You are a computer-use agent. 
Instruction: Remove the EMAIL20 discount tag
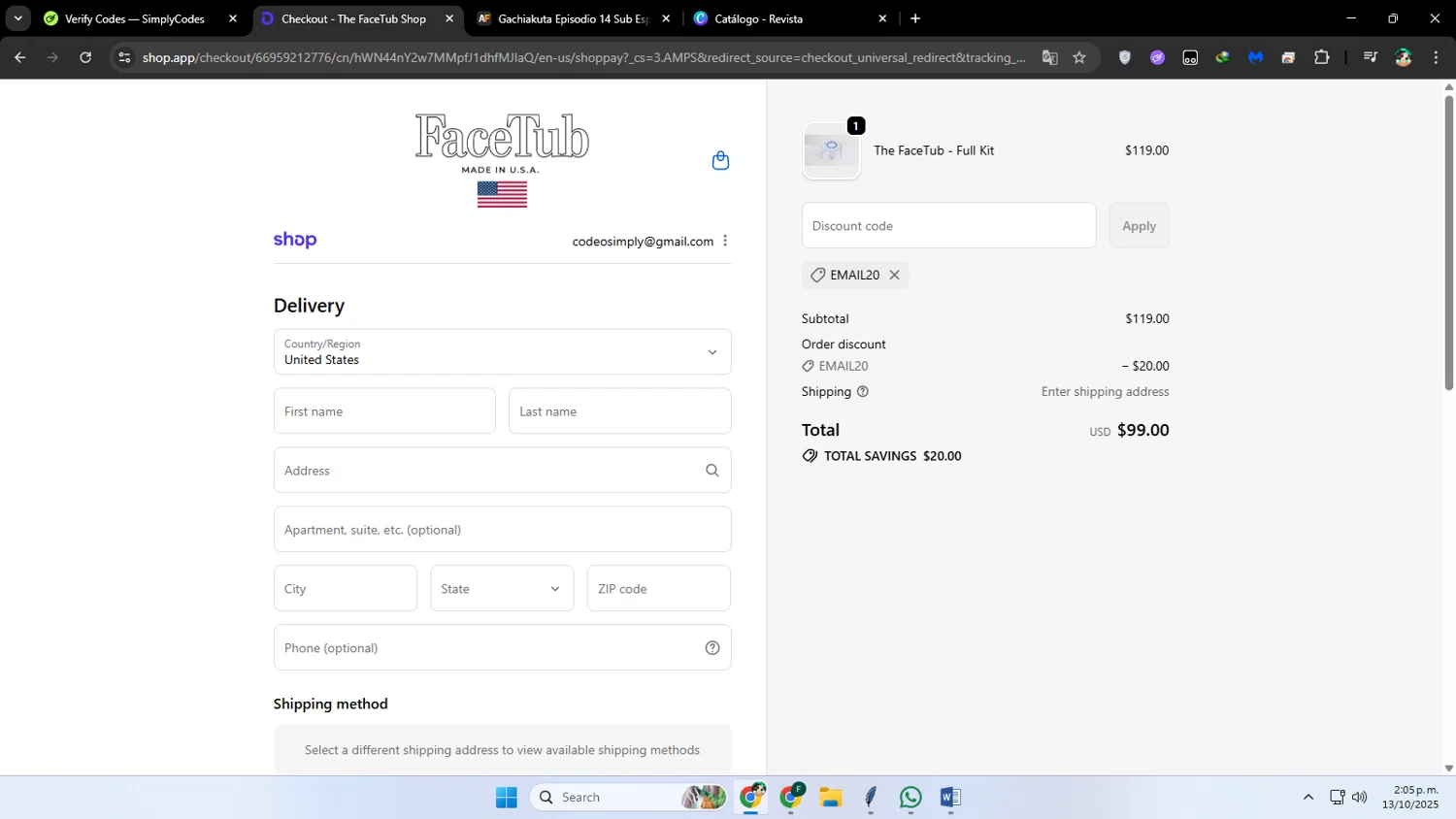[894, 275]
